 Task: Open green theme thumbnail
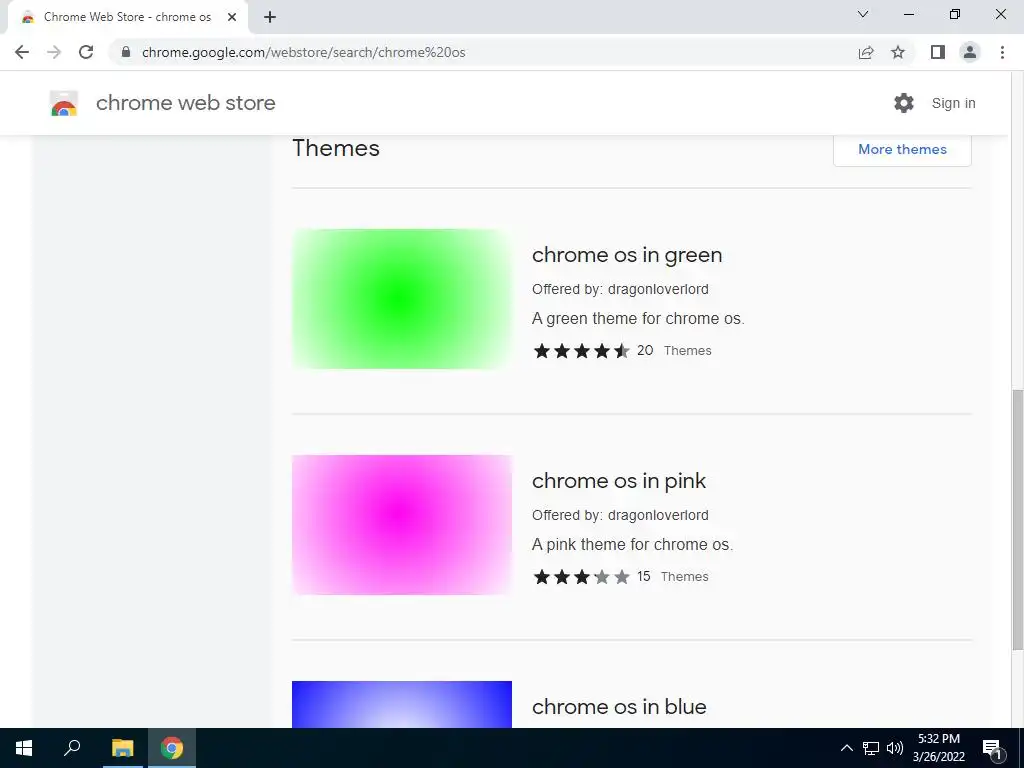tap(402, 298)
